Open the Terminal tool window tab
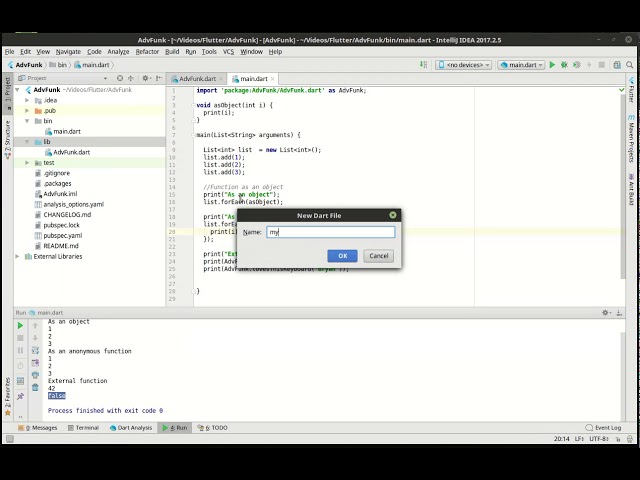The image size is (640, 480). pos(83,428)
